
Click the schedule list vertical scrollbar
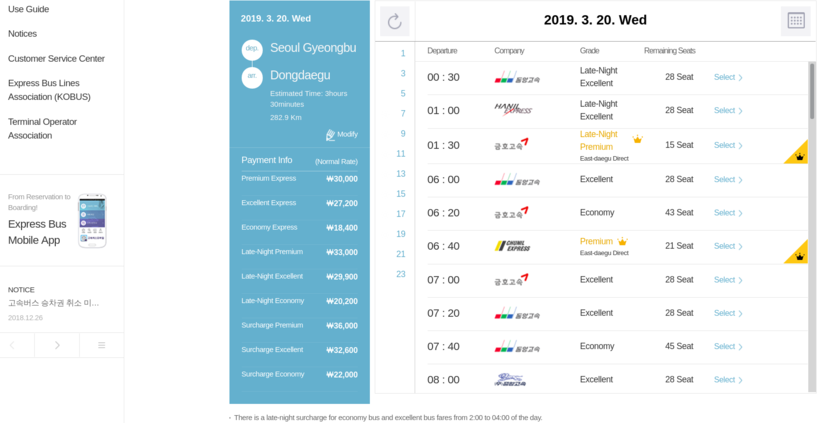click(x=812, y=90)
